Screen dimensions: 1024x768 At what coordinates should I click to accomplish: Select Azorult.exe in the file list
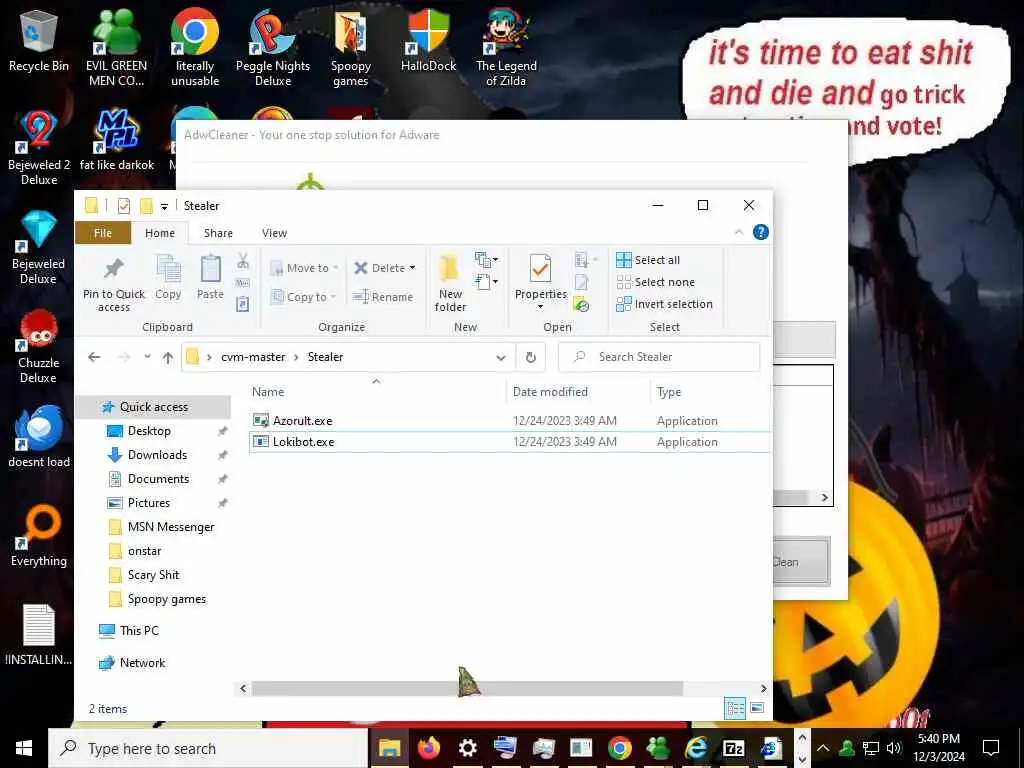[509, 421]
